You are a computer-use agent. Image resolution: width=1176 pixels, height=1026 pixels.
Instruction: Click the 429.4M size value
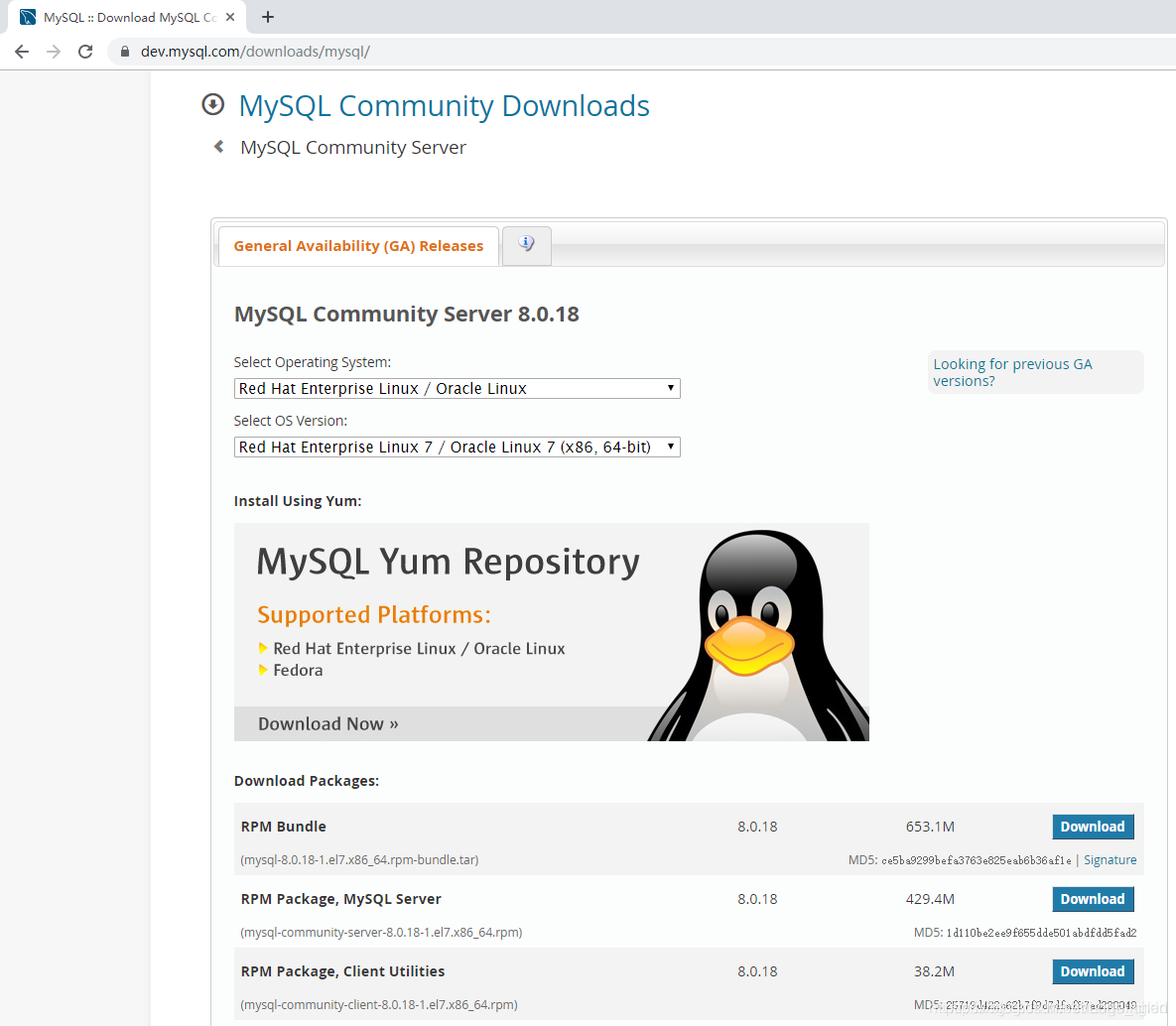tap(930, 899)
